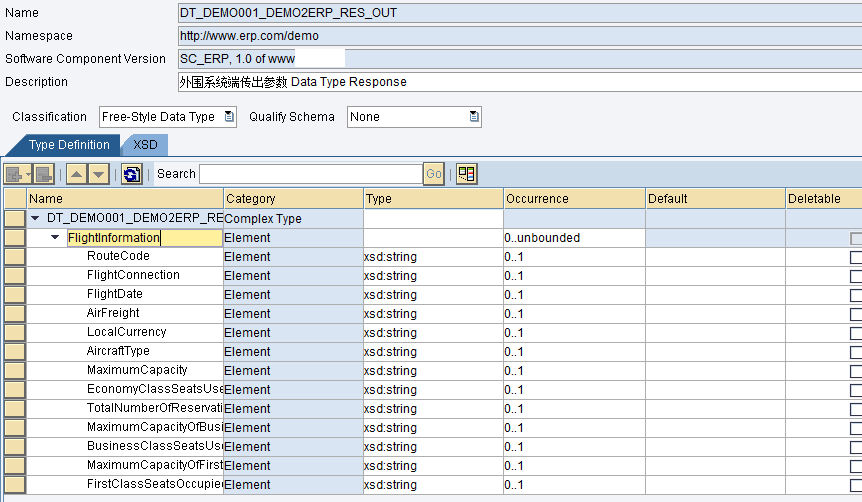Select the MaximumCapacity element name

point(137,369)
